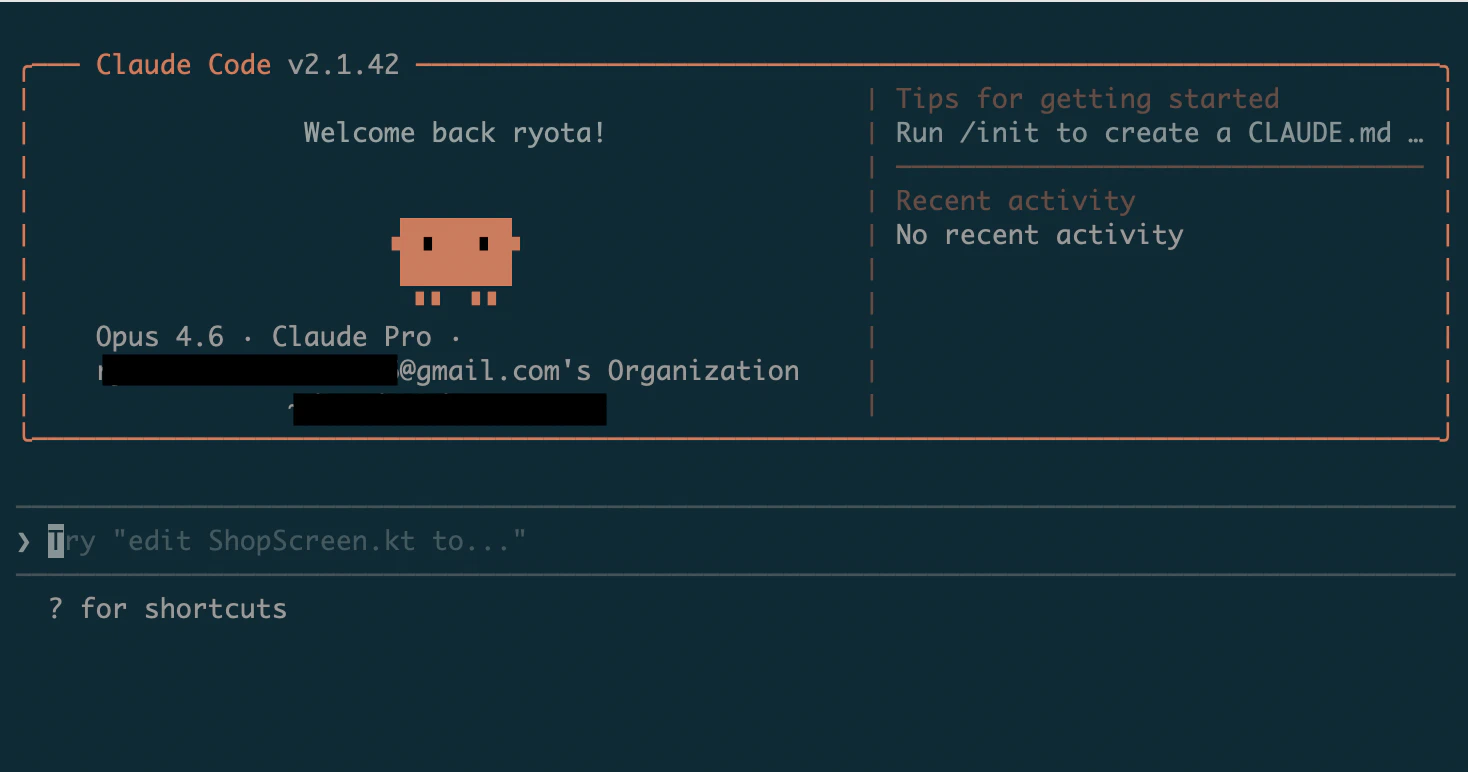Focus the prompt input with ShopScreen.kt placeholder
Image resolution: width=1468 pixels, height=772 pixels.
pyautogui.click(x=736, y=541)
